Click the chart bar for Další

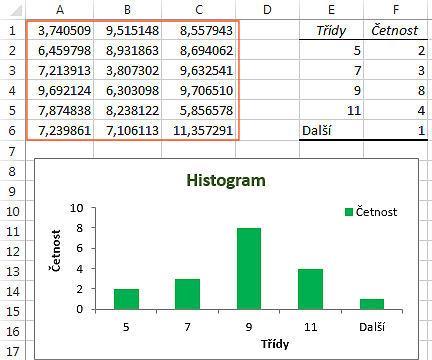[x=372, y=304]
